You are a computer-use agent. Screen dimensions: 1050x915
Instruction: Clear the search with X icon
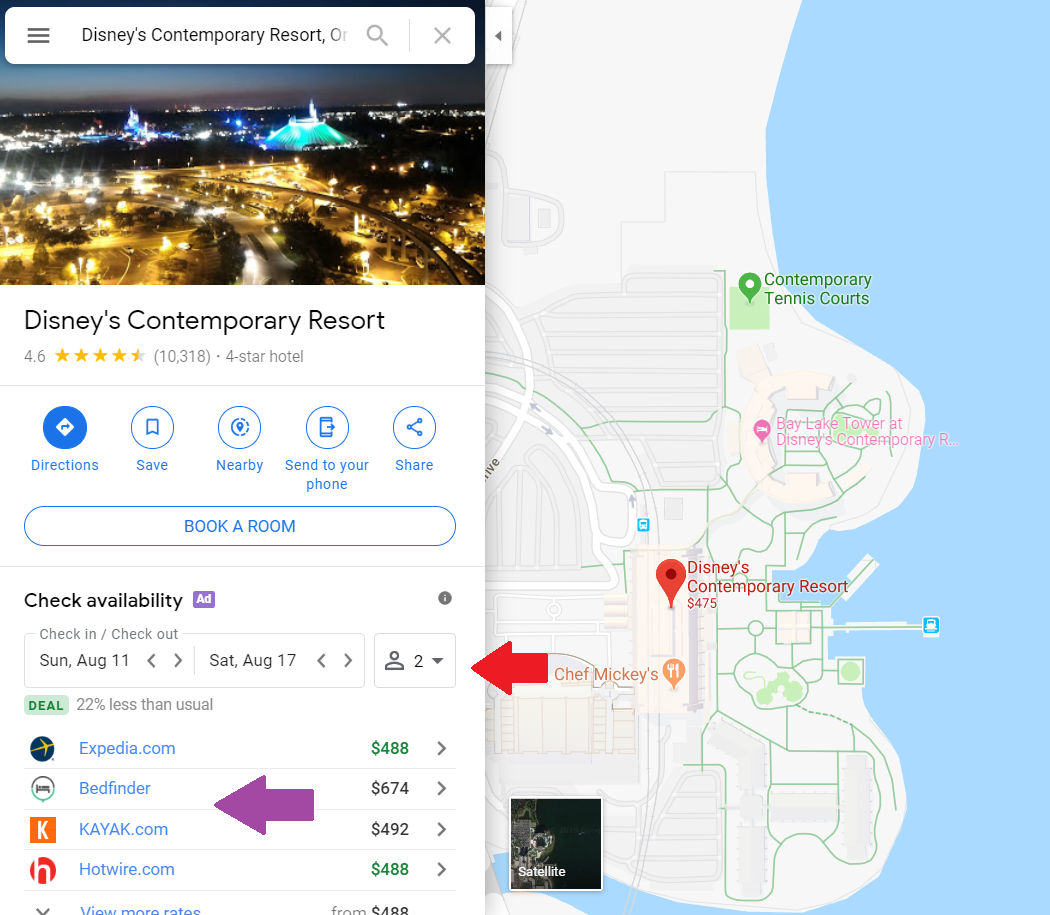(442, 36)
